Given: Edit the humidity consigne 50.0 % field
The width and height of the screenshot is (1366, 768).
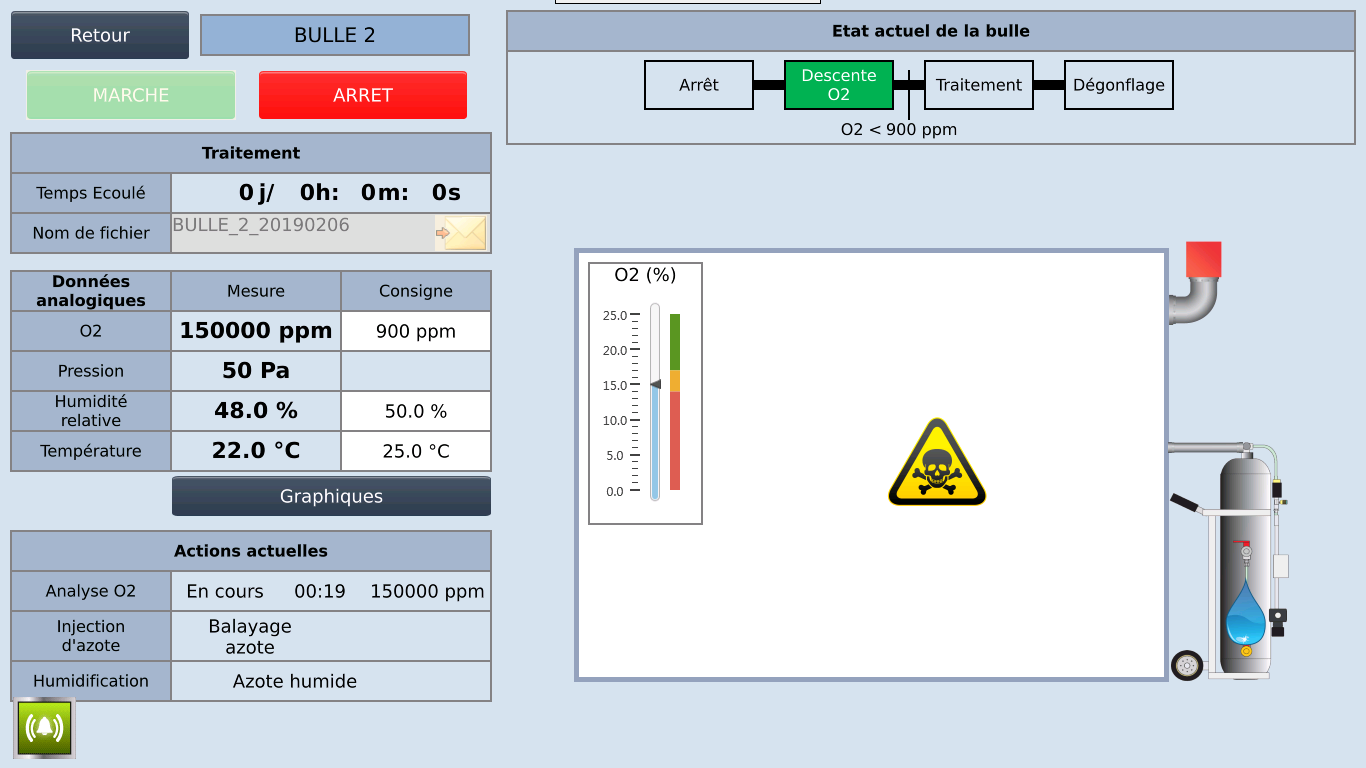Looking at the screenshot, I should (x=415, y=411).
